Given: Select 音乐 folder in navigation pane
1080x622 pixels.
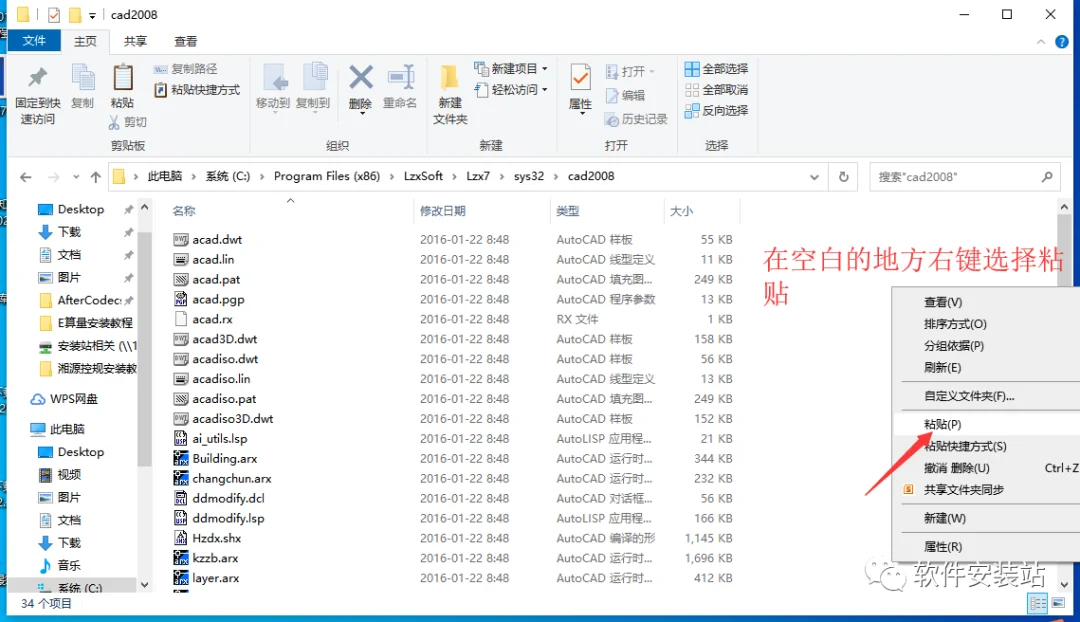Looking at the screenshot, I should (x=69, y=566).
